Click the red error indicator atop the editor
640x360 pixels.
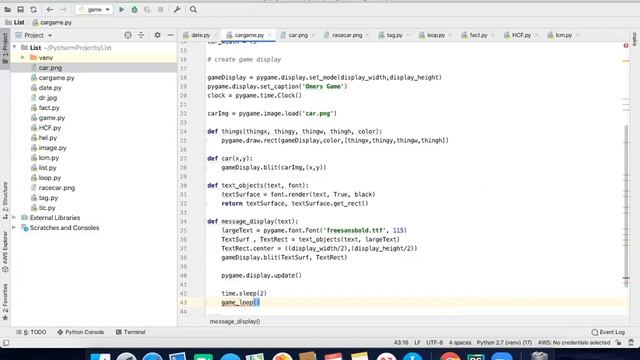pyautogui.click(x=626, y=45)
